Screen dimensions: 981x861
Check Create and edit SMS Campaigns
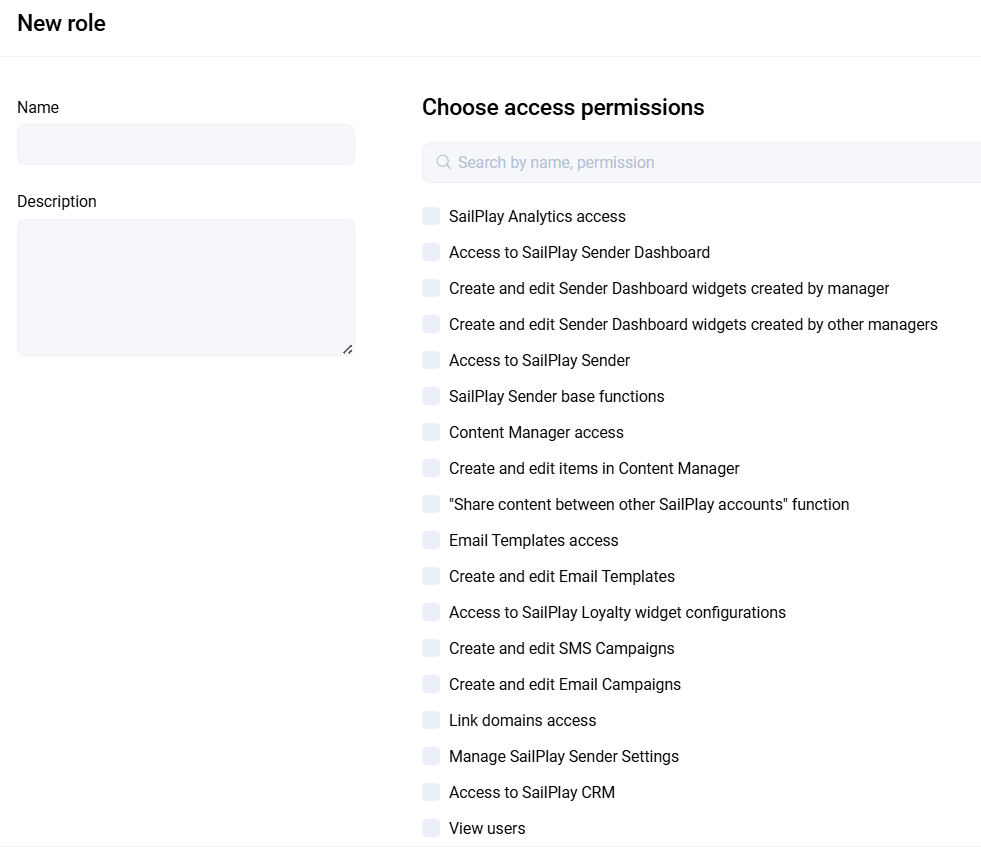pos(431,648)
